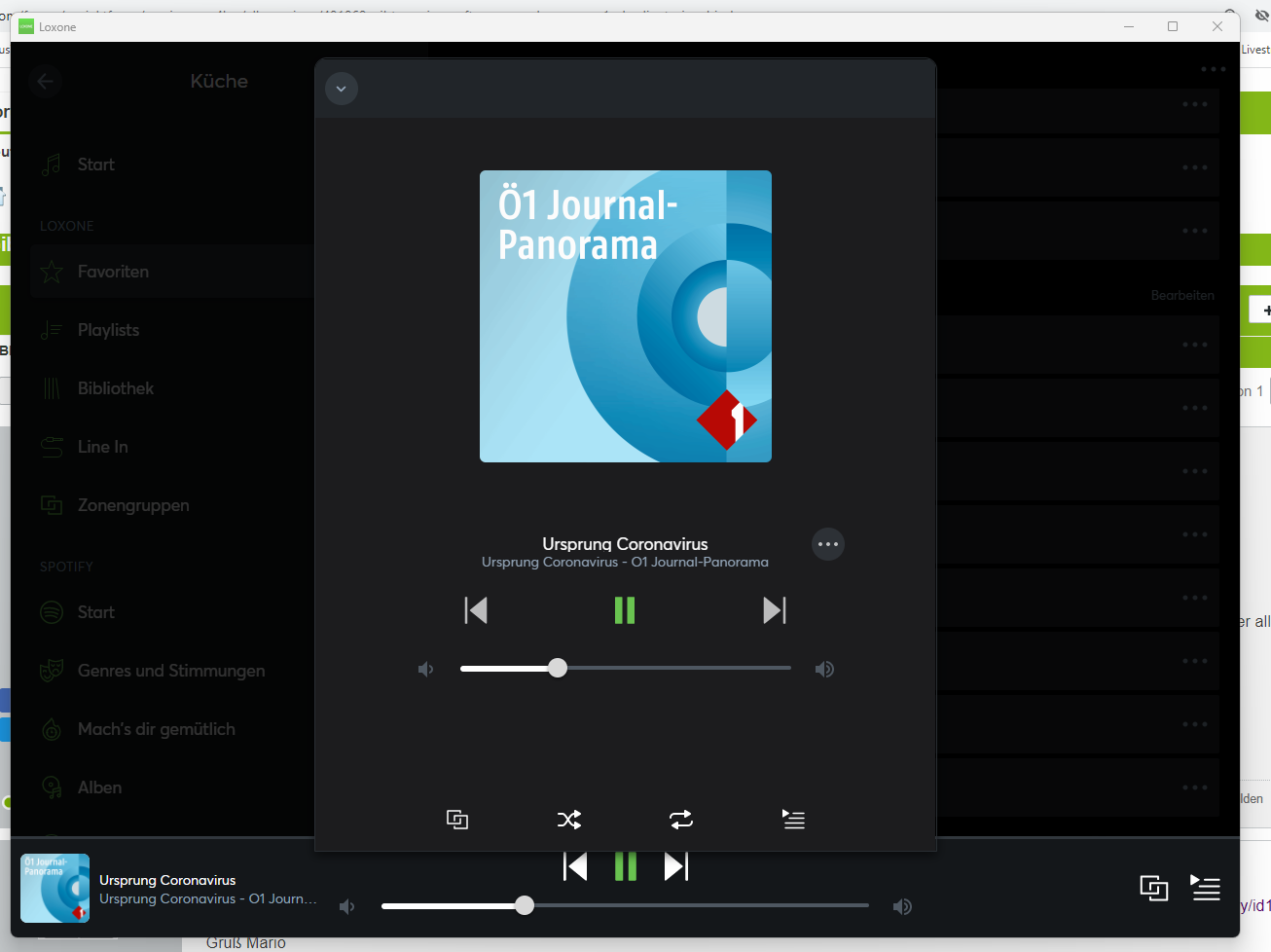The image size is (1271, 952).
Task: Toggle shuffle in the expanded player
Action: tap(569, 820)
